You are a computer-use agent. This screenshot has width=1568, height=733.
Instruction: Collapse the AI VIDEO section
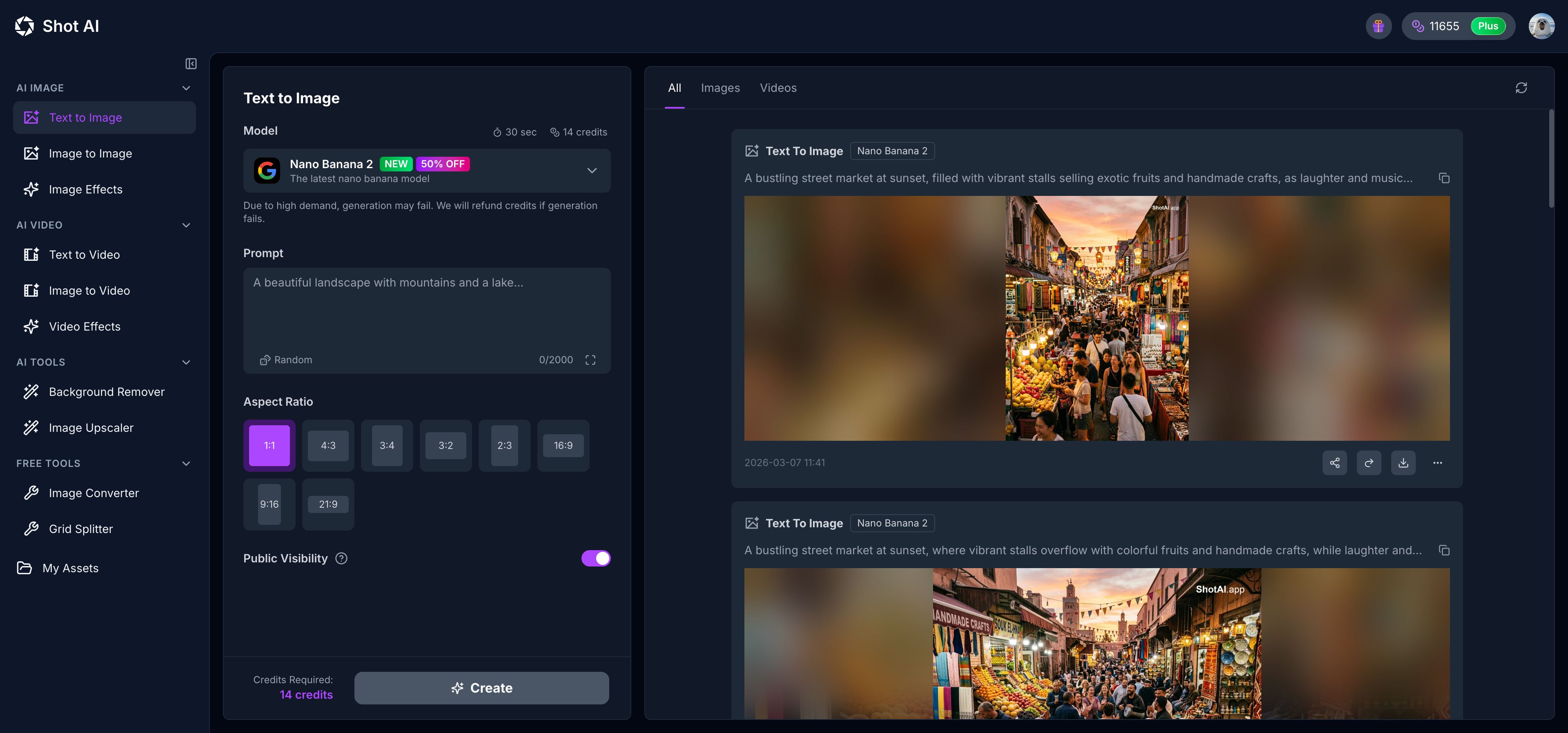click(x=186, y=225)
